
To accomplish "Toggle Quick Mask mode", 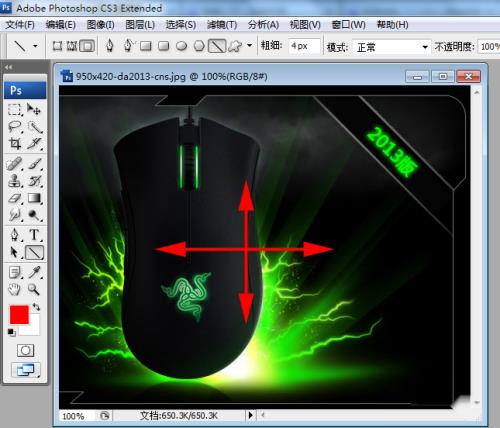I will tap(25, 350).
